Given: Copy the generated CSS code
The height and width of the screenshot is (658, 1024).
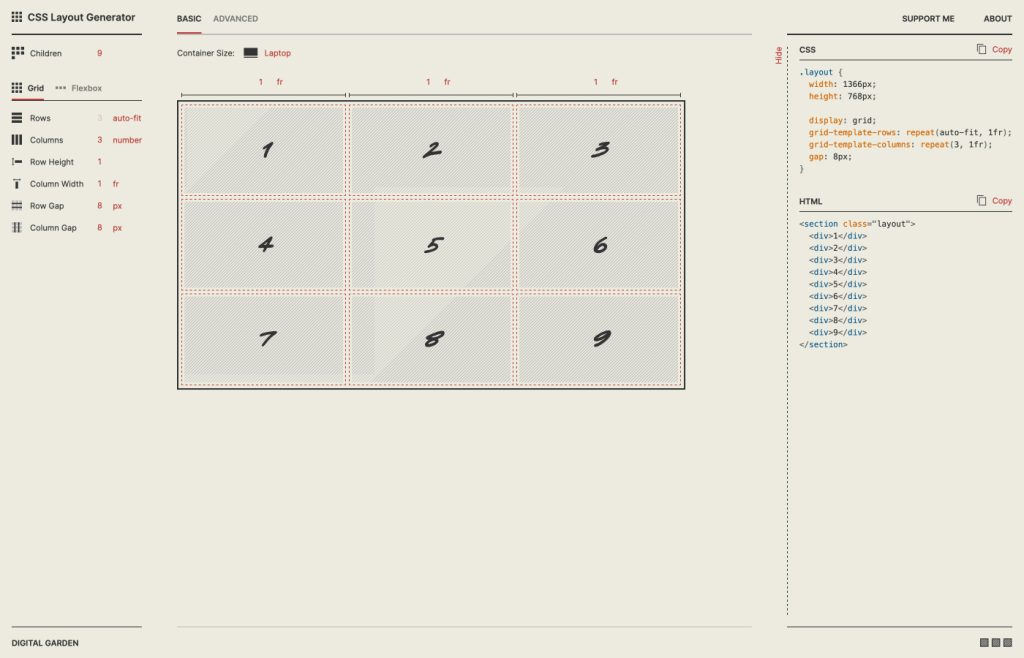Looking at the screenshot, I should (996, 49).
